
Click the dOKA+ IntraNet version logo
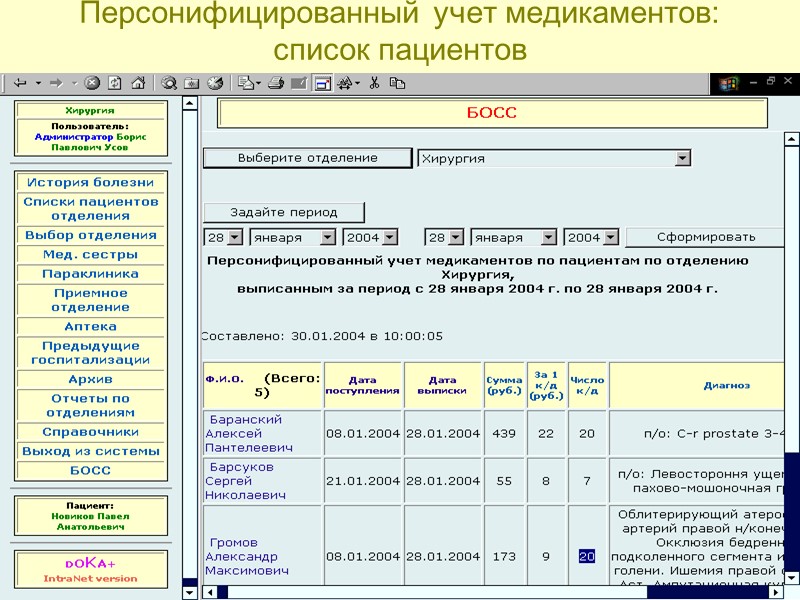90,570
